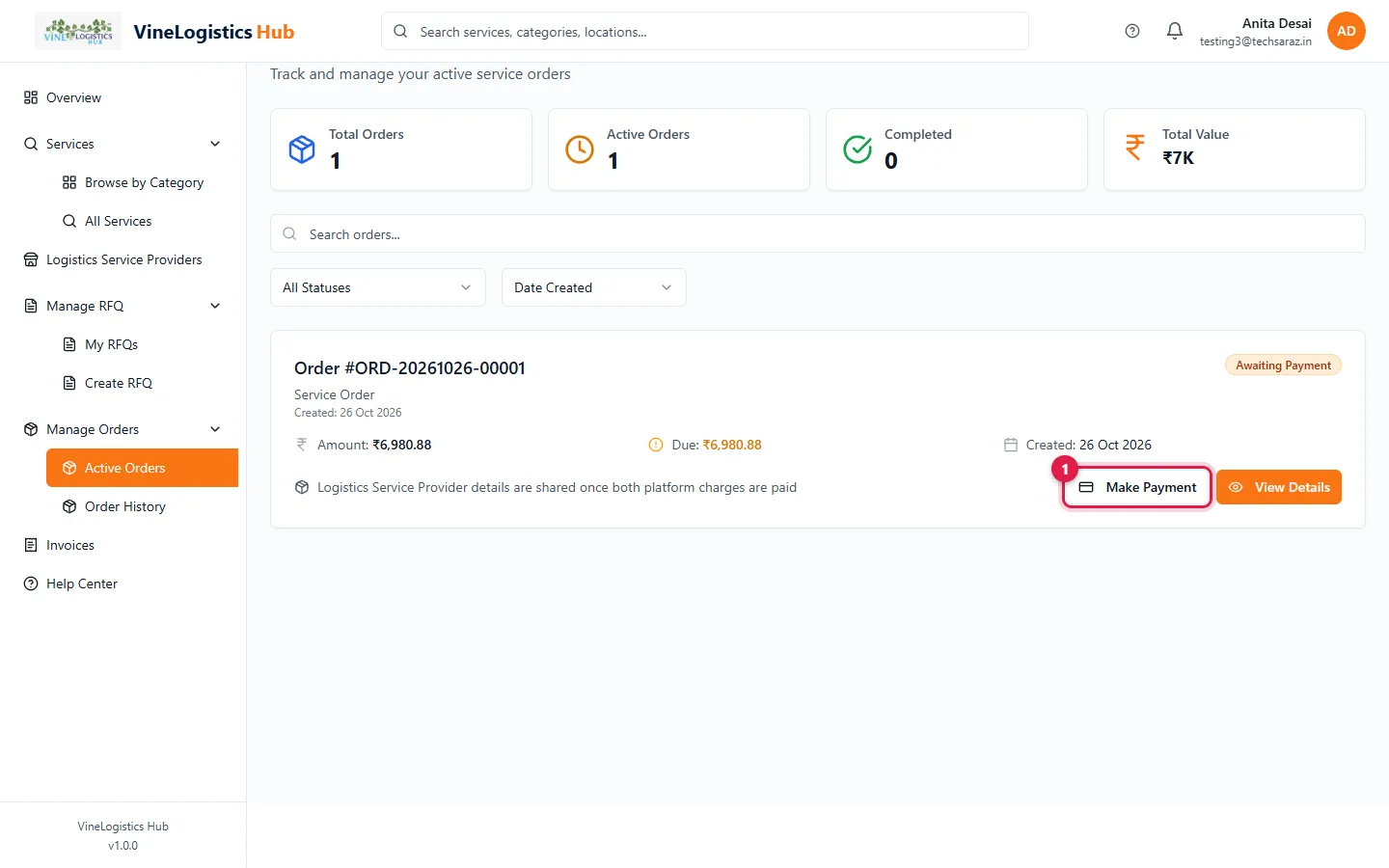Image resolution: width=1389 pixels, height=868 pixels.
Task: Click the rupee icon beside Amount
Action: 302,445
